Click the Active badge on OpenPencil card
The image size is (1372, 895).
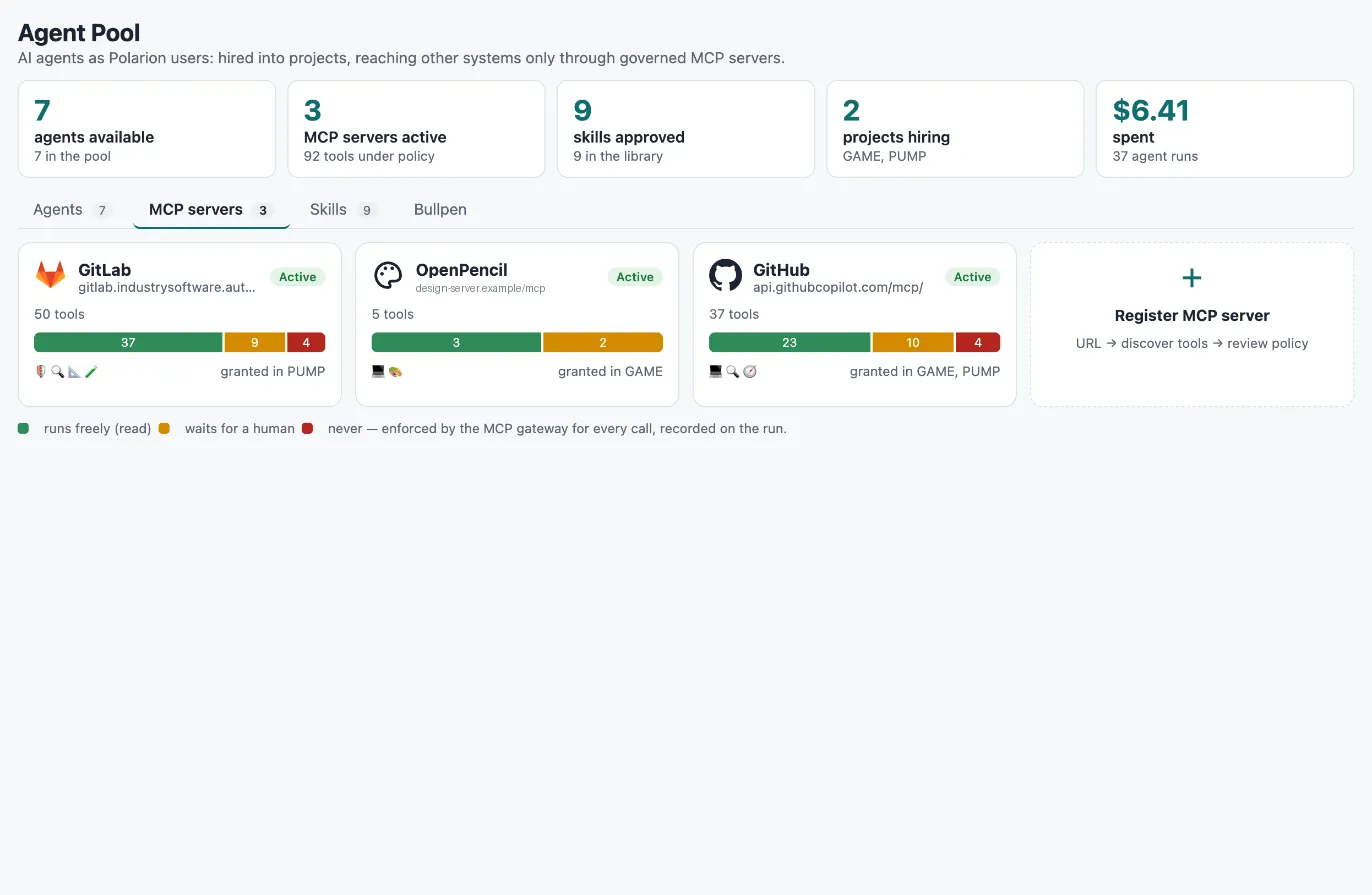pyautogui.click(x=635, y=277)
